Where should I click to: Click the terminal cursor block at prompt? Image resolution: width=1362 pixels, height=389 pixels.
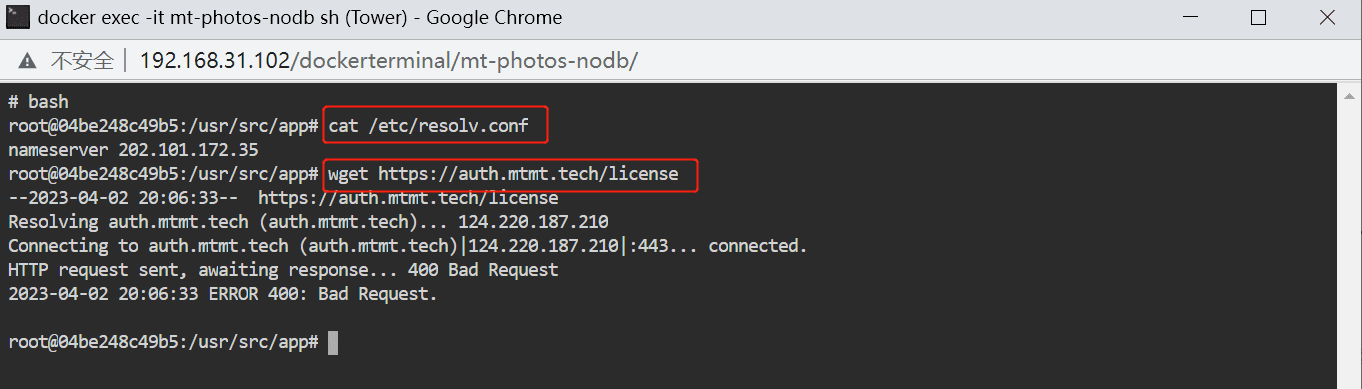point(333,342)
